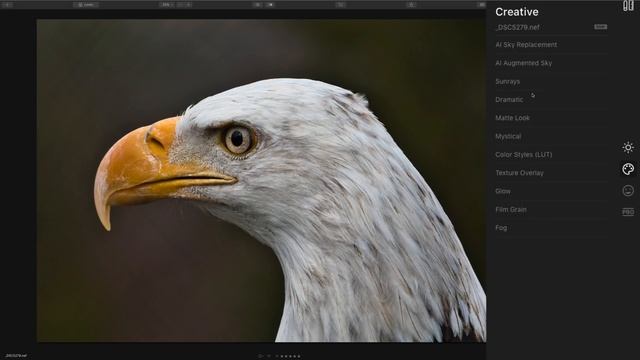The image size is (640, 360).
Task: Open the Professional tools PRO icon
Action: click(x=628, y=211)
